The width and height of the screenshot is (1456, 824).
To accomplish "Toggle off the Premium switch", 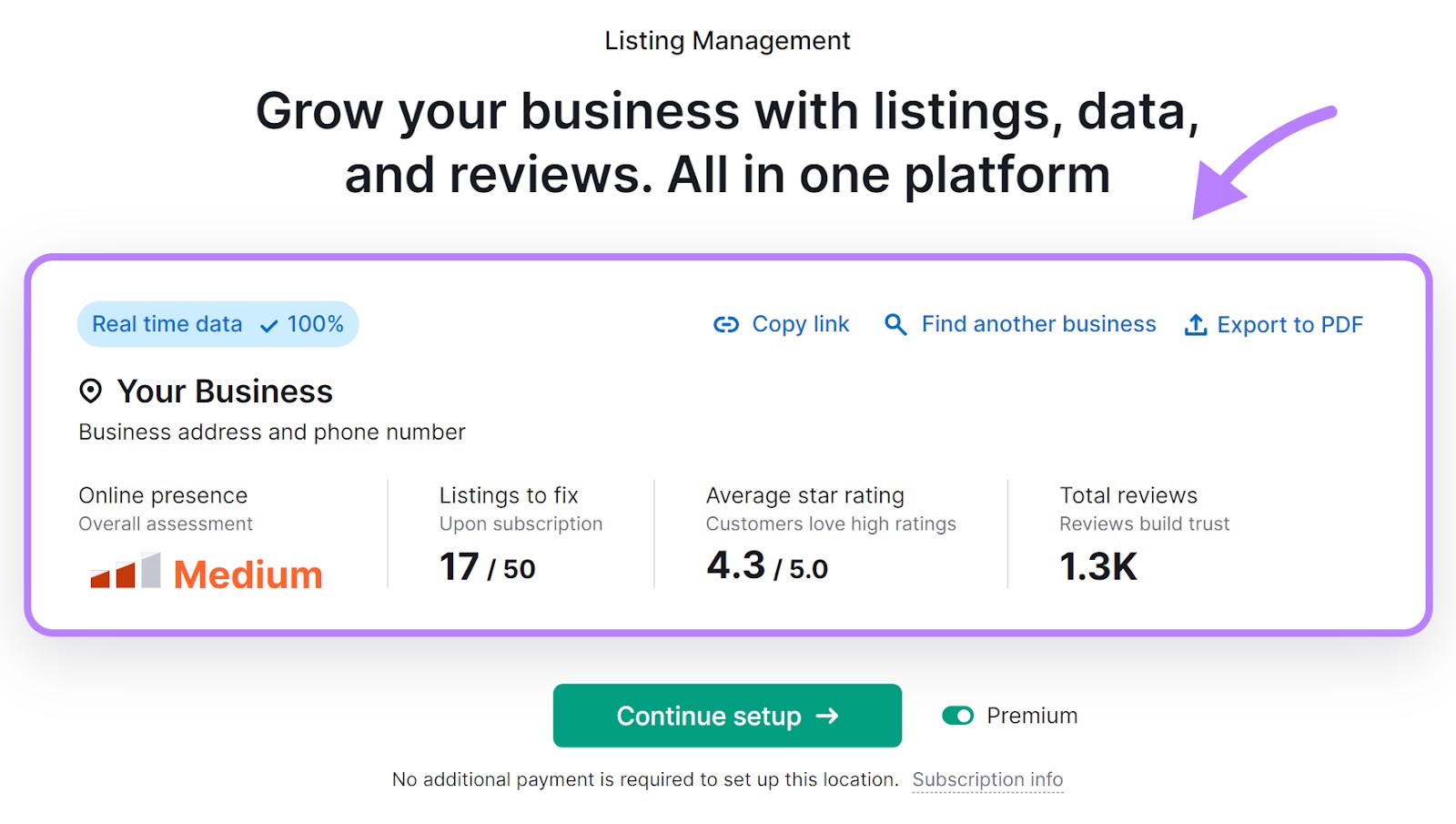I will (x=957, y=716).
